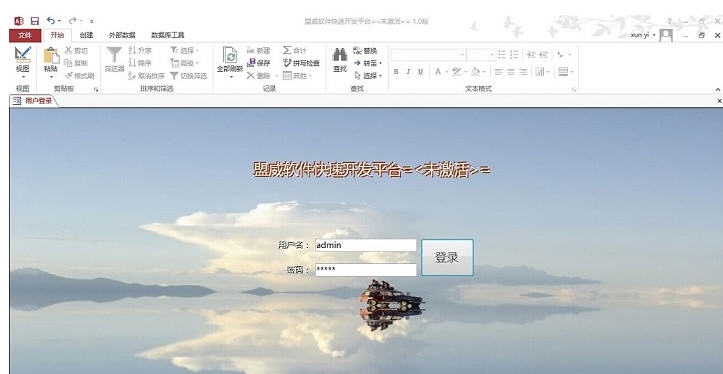Viewport: 723px width, 374px height.
Task: Click 删除 delete record
Action: 259,76
